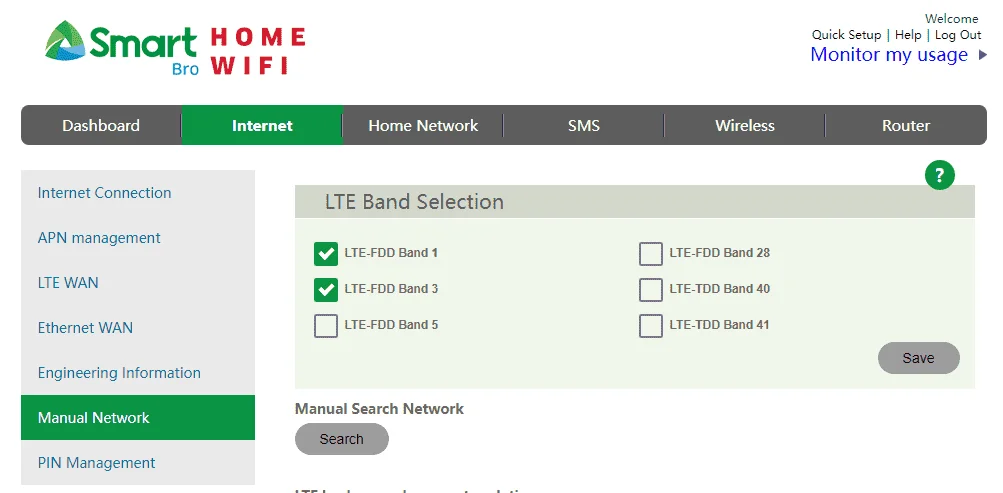The height and width of the screenshot is (493, 1003).
Task: Tick the LTE-TDD Band 40 checkbox
Action: 651,289
